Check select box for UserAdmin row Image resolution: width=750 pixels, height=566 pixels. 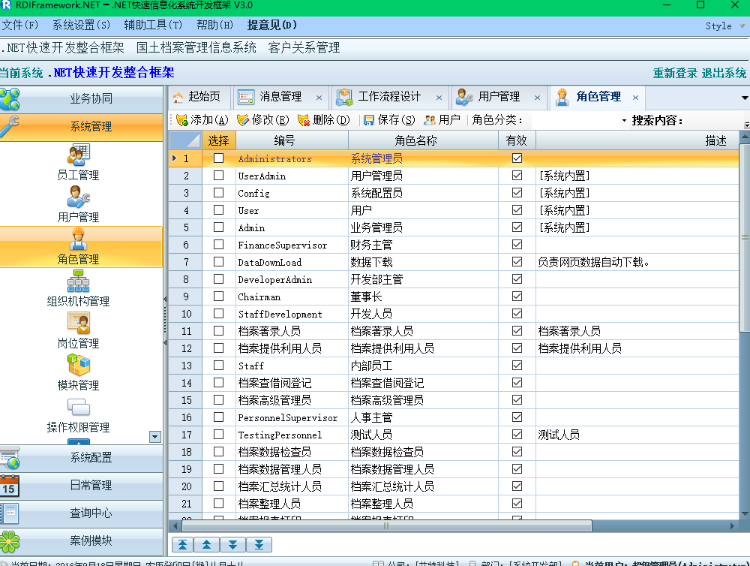coord(219,175)
